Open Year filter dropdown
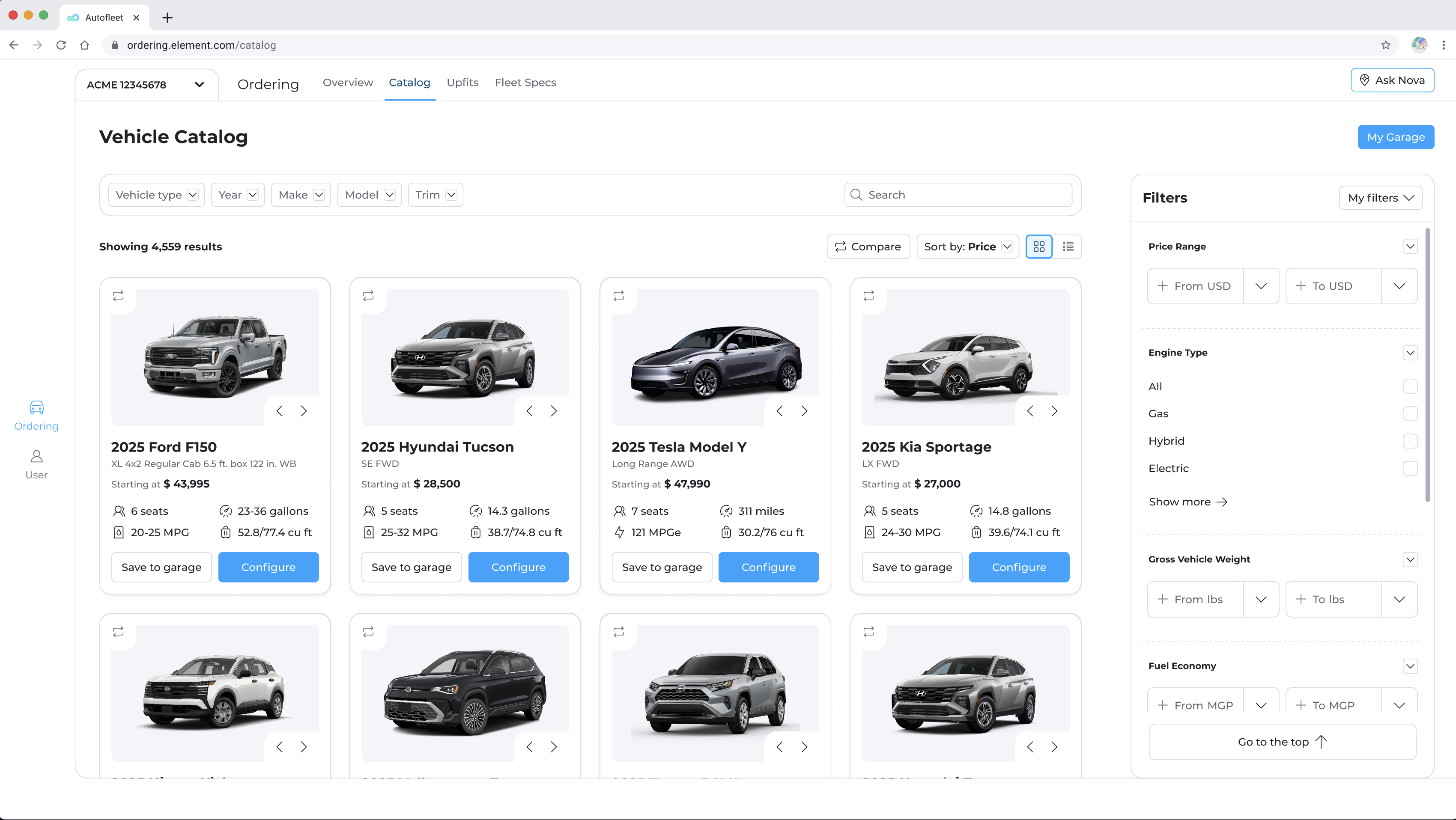 (x=238, y=195)
